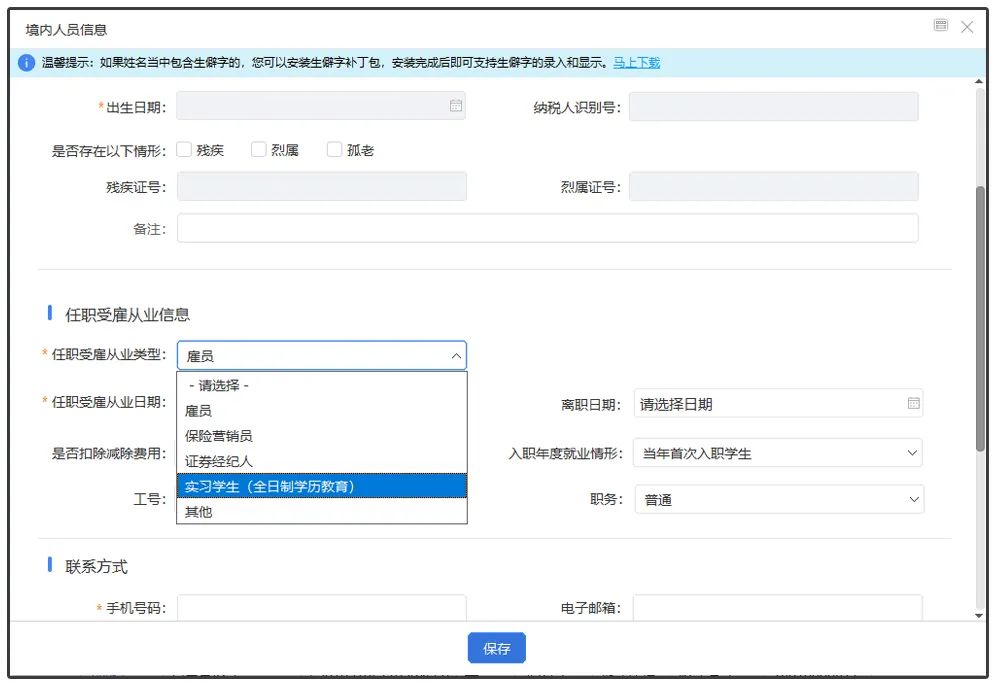The width and height of the screenshot is (996, 685).
Task: Click the 工号 label
Action: [149, 499]
